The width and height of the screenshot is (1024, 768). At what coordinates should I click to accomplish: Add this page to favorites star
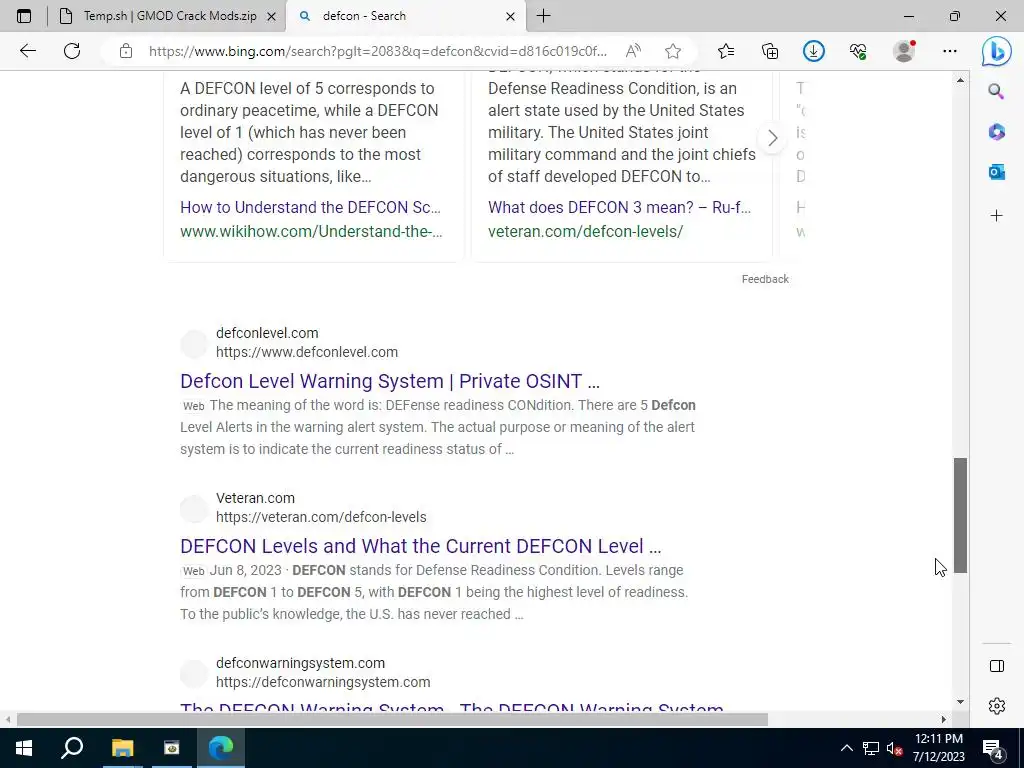(673, 51)
